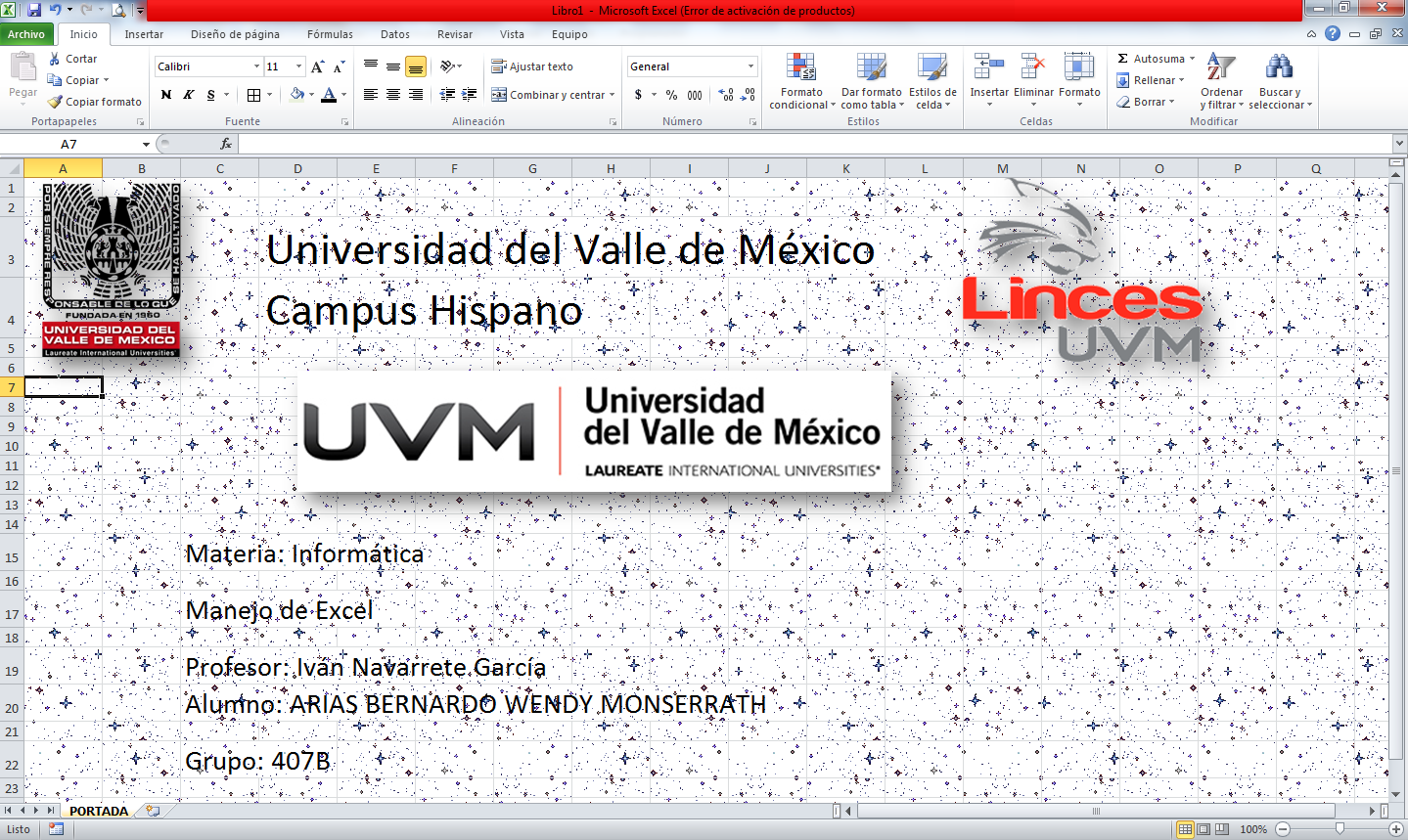Screen dimensions: 1408x840
Task: Click decrease decimals icon
Action: point(749,95)
